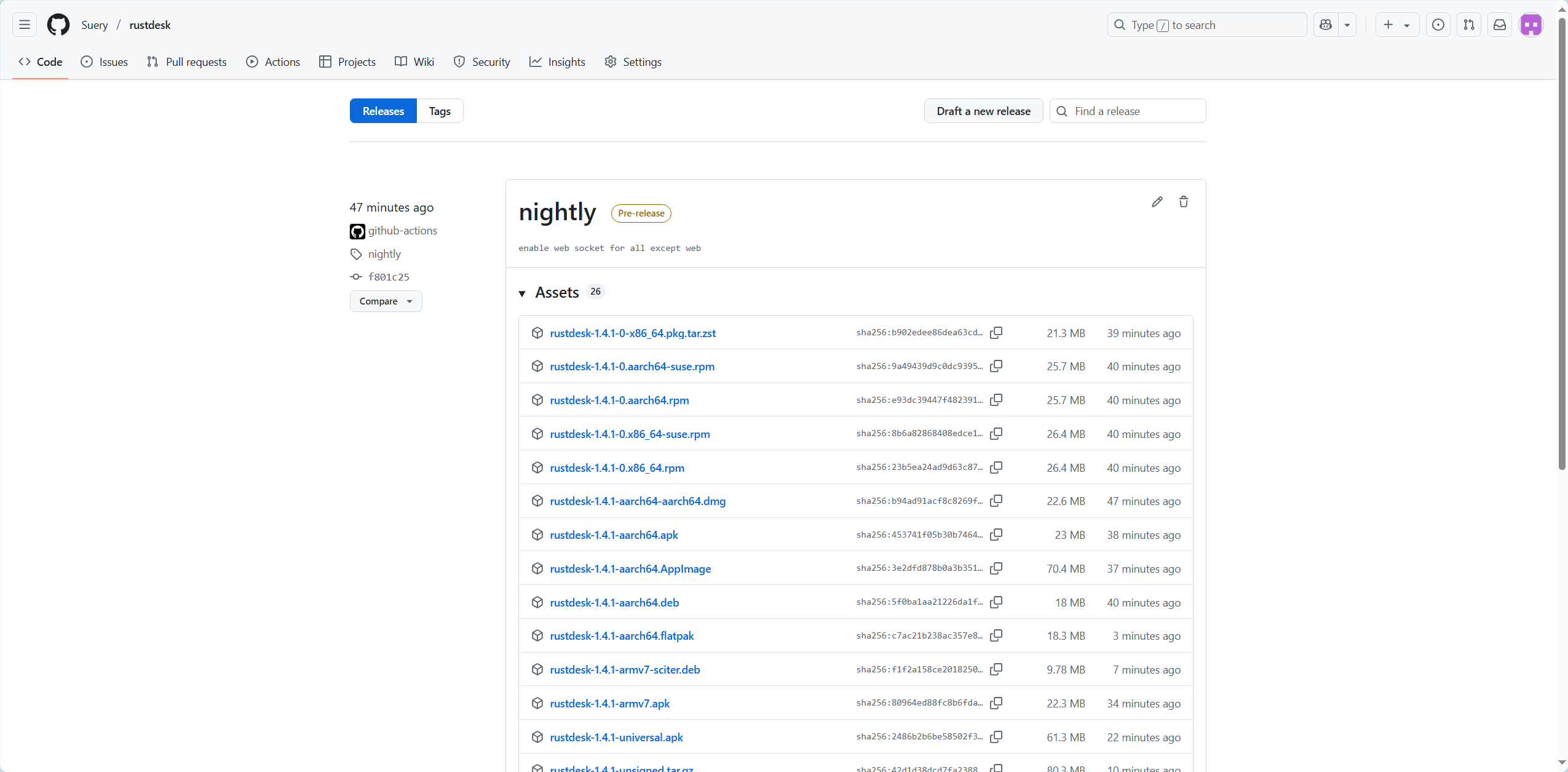Collapse the Assets section
Image resolution: width=1568 pixels, height=772 pixels.
[522, 293]
